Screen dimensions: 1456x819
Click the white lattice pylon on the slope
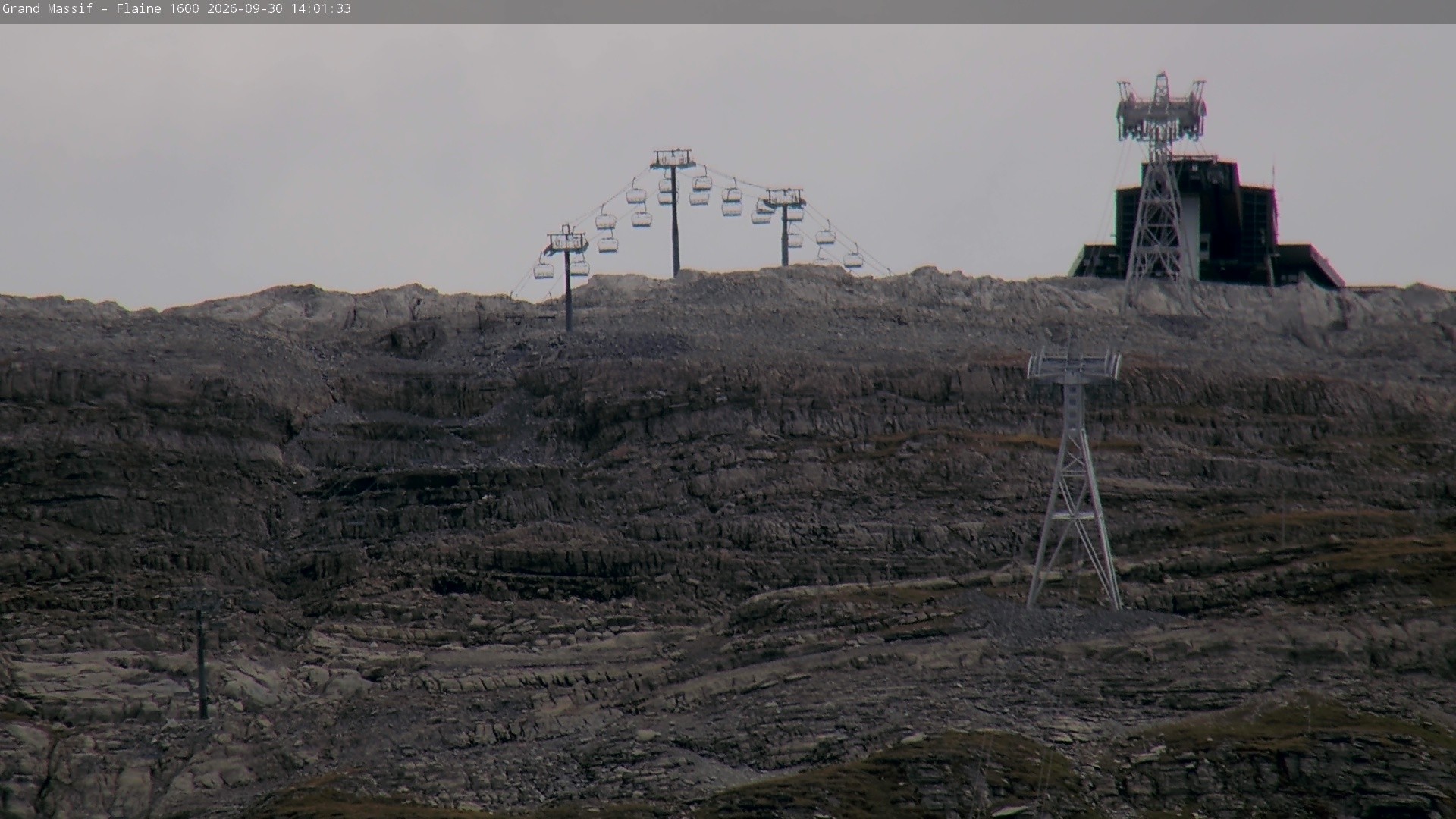(x=1073, y=479)
